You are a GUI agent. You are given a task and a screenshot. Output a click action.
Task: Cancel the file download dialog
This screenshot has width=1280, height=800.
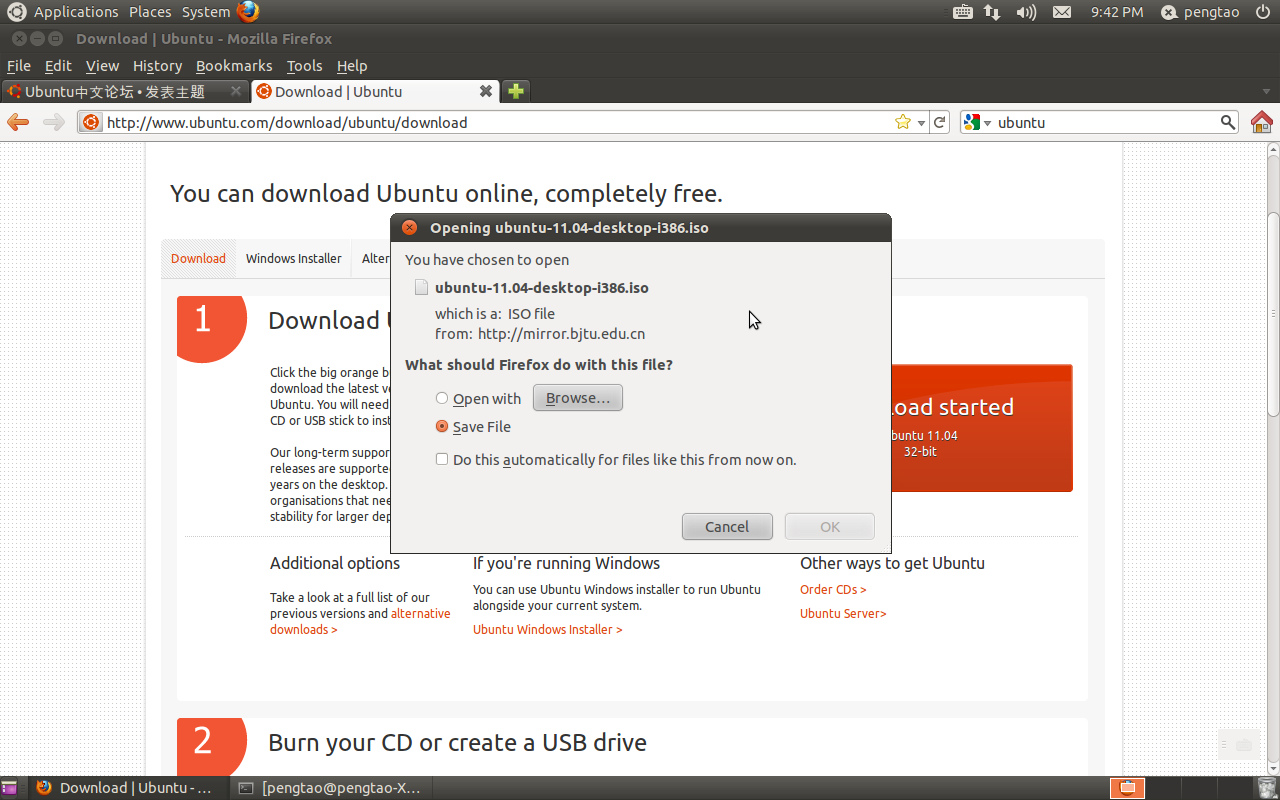pyautogui.click(x=727, y=527)
